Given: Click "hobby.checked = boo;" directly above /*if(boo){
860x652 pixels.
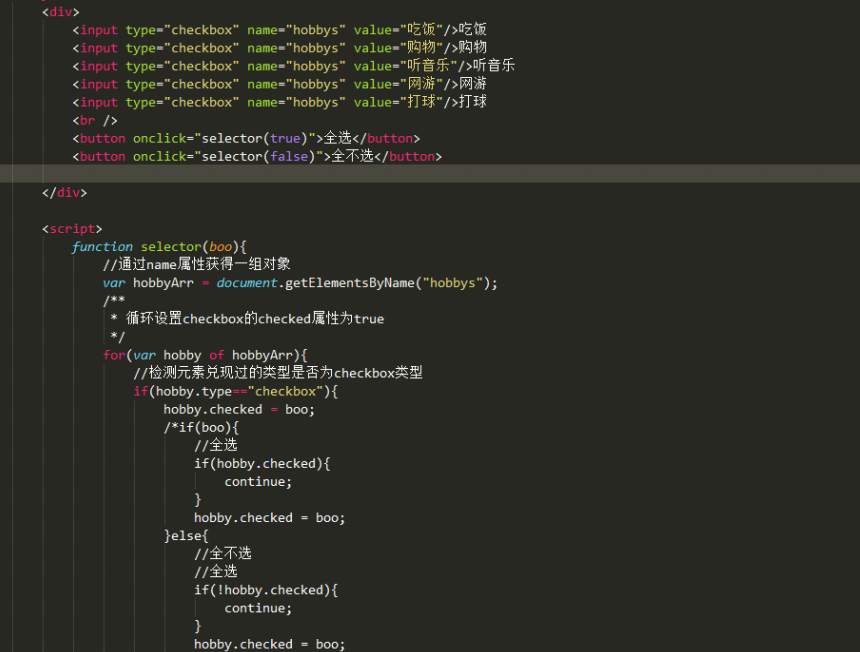Looking at the screenshot, I should pos(239,410).
